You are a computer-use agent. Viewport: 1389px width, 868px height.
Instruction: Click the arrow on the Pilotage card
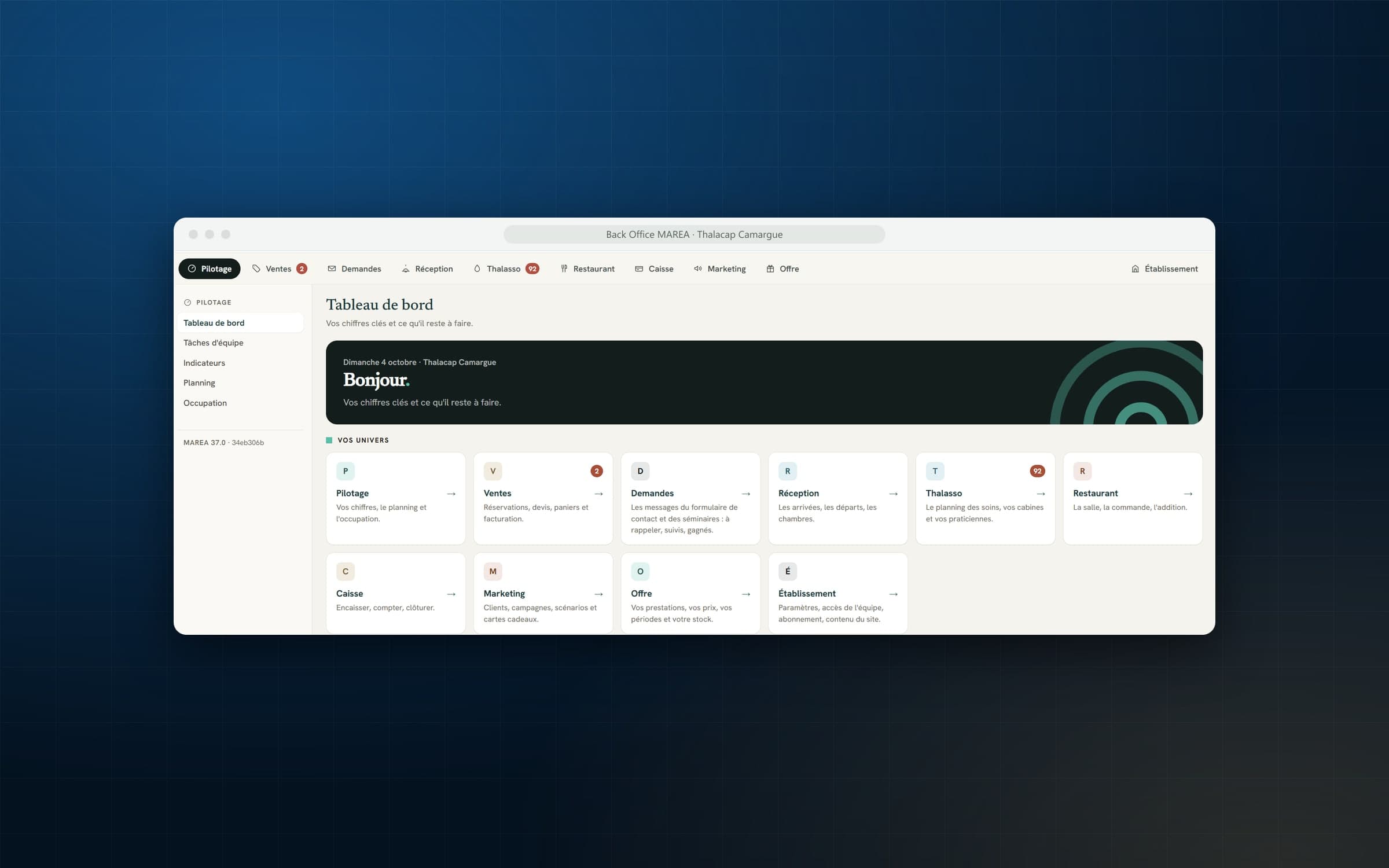(451, 494)
